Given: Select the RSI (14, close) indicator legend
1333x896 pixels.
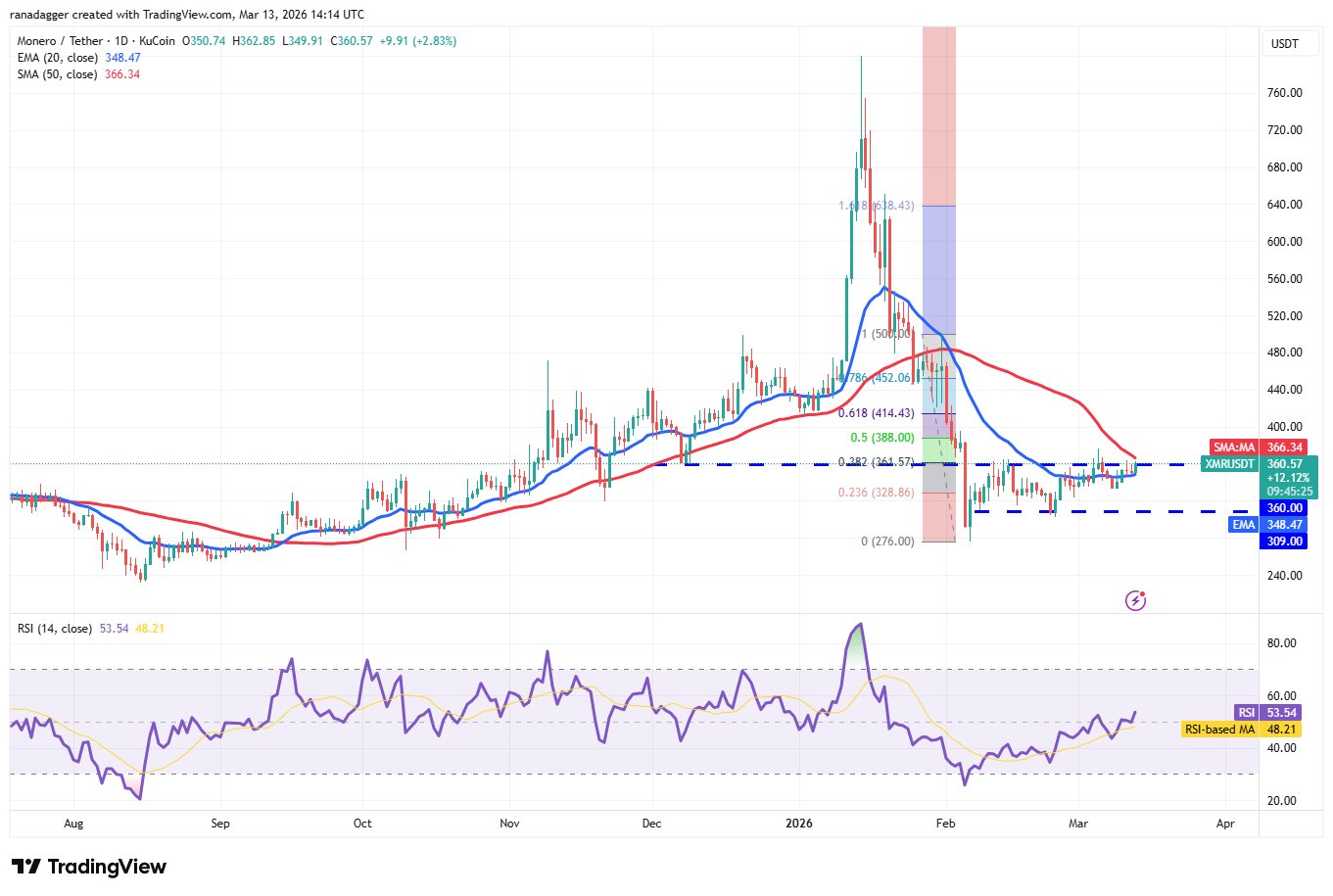Looking at the screenshot, I should [55, 629].
